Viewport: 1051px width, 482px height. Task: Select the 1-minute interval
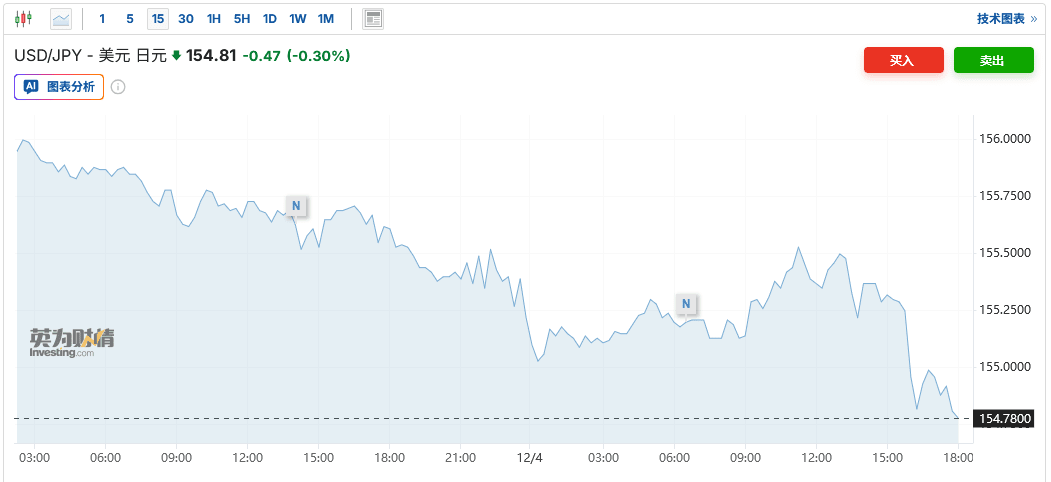pyautogui.click(x=102, y=18)
